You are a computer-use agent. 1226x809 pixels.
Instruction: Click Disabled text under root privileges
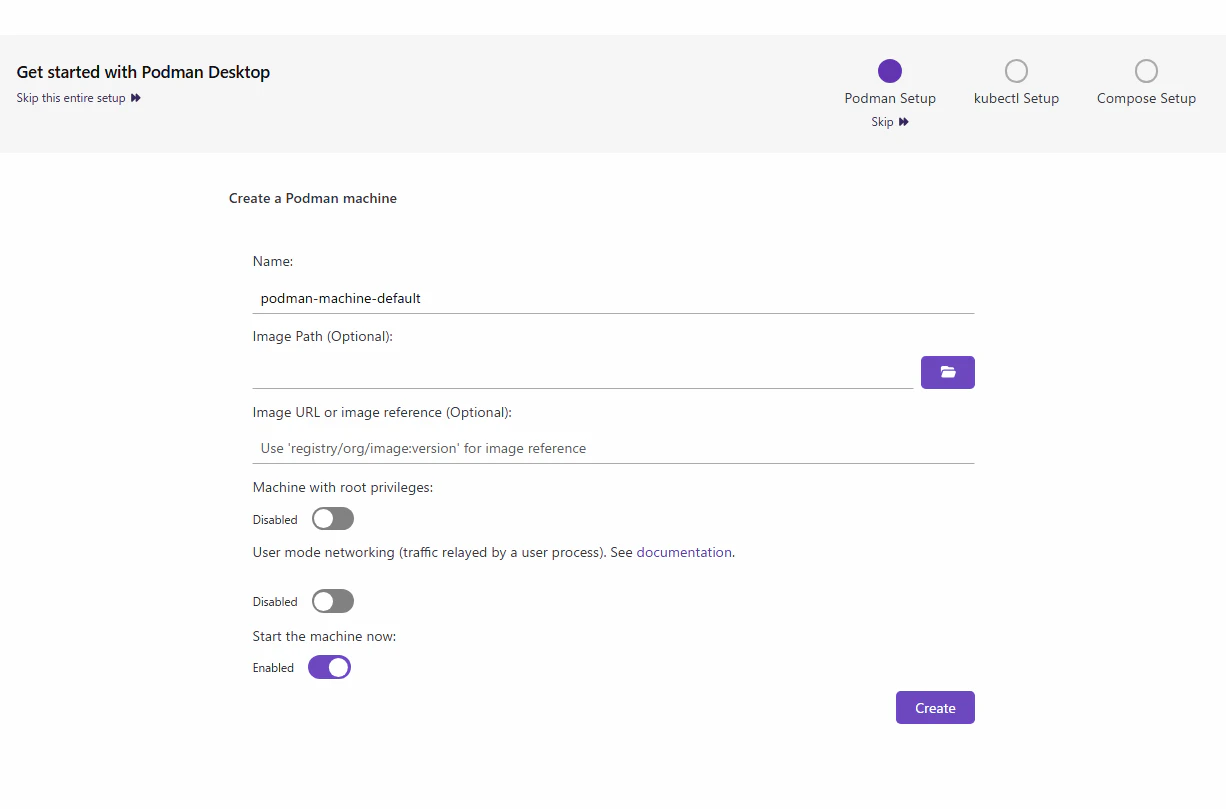(275, 520)
